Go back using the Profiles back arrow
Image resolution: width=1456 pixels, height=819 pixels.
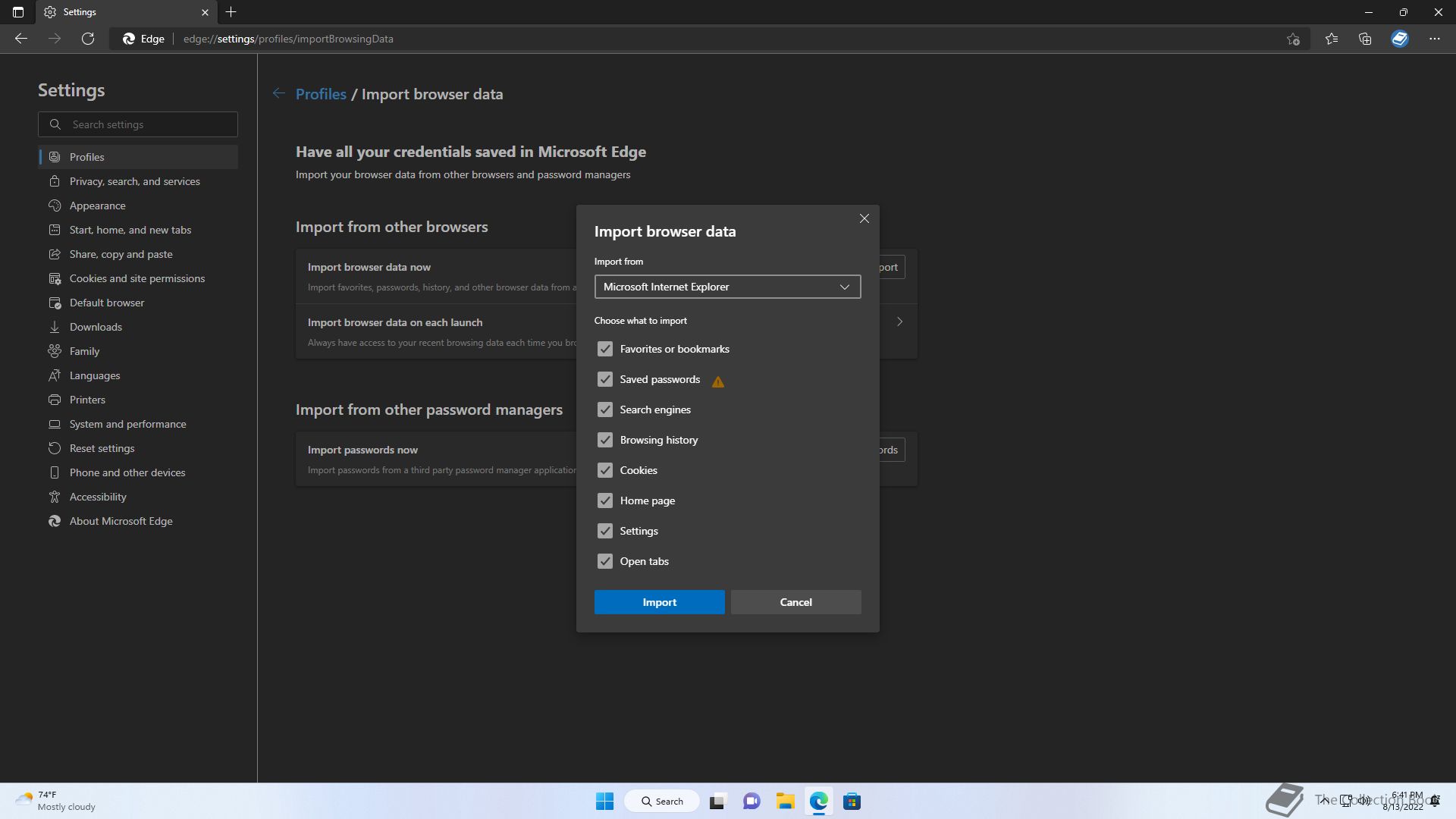(279, 93)
